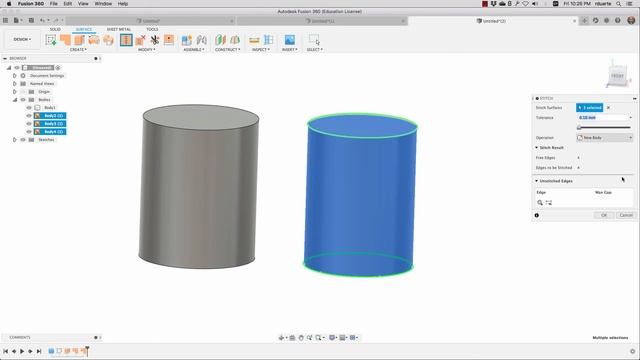This screenshot has height=360, width=640.
Task: Click OK in the Stitch dialog
Action: [604, 215]
